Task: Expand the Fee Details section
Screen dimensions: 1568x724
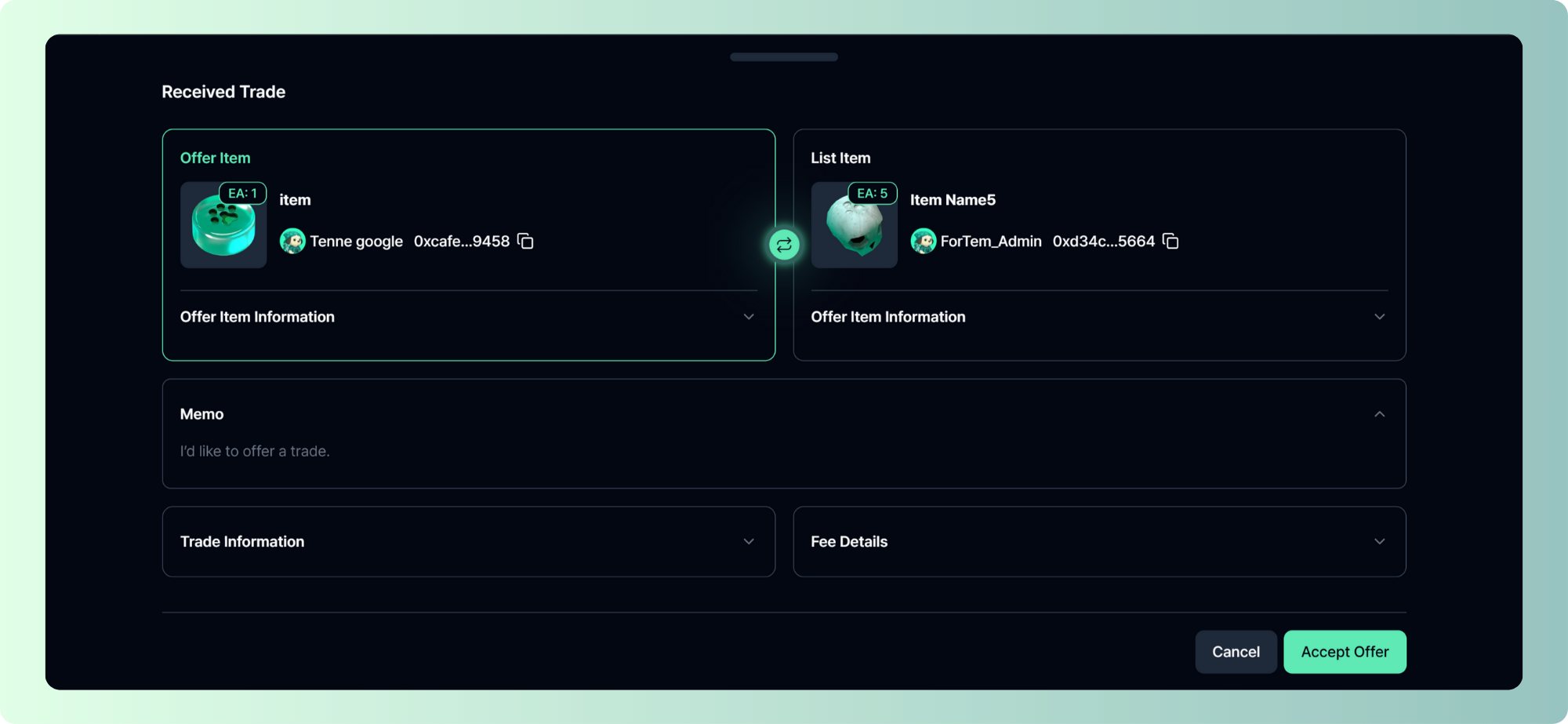Action: [x=1379, y=542]
